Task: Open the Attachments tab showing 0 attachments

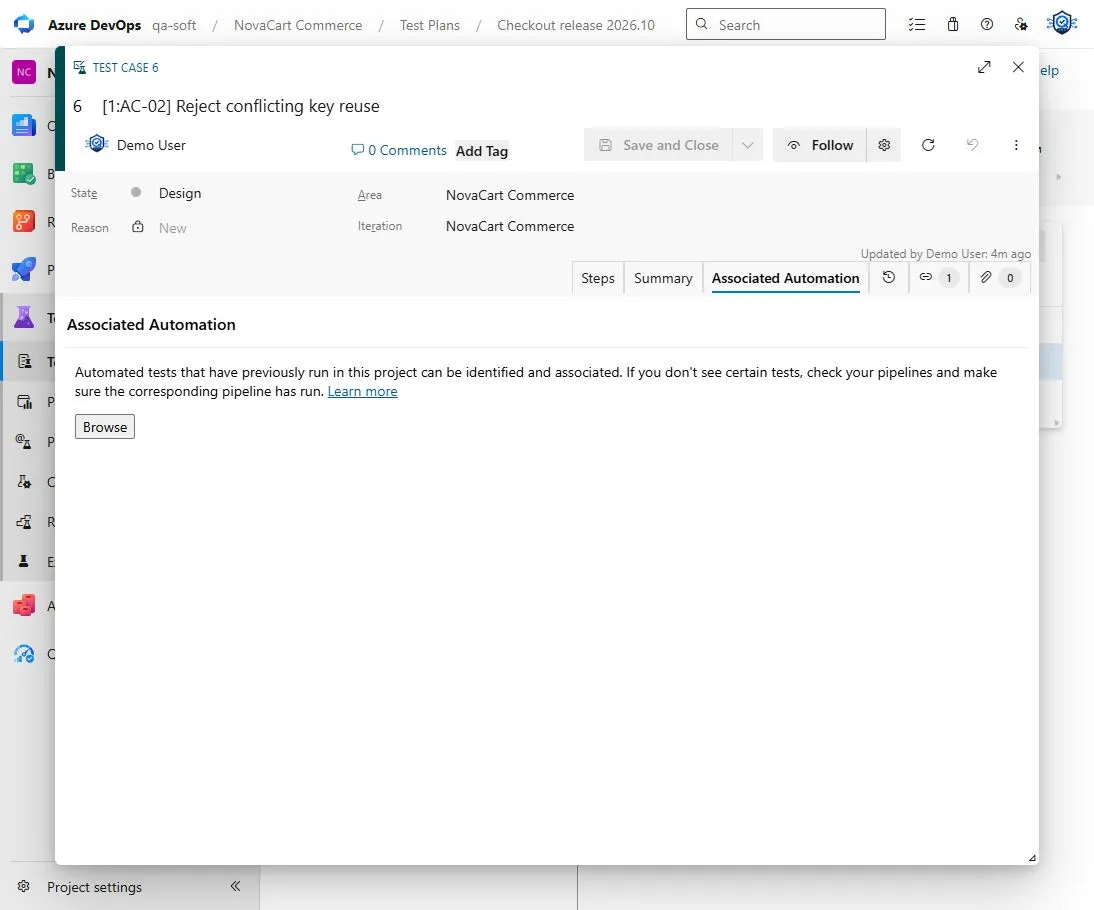Action: [x=999, y=278]
